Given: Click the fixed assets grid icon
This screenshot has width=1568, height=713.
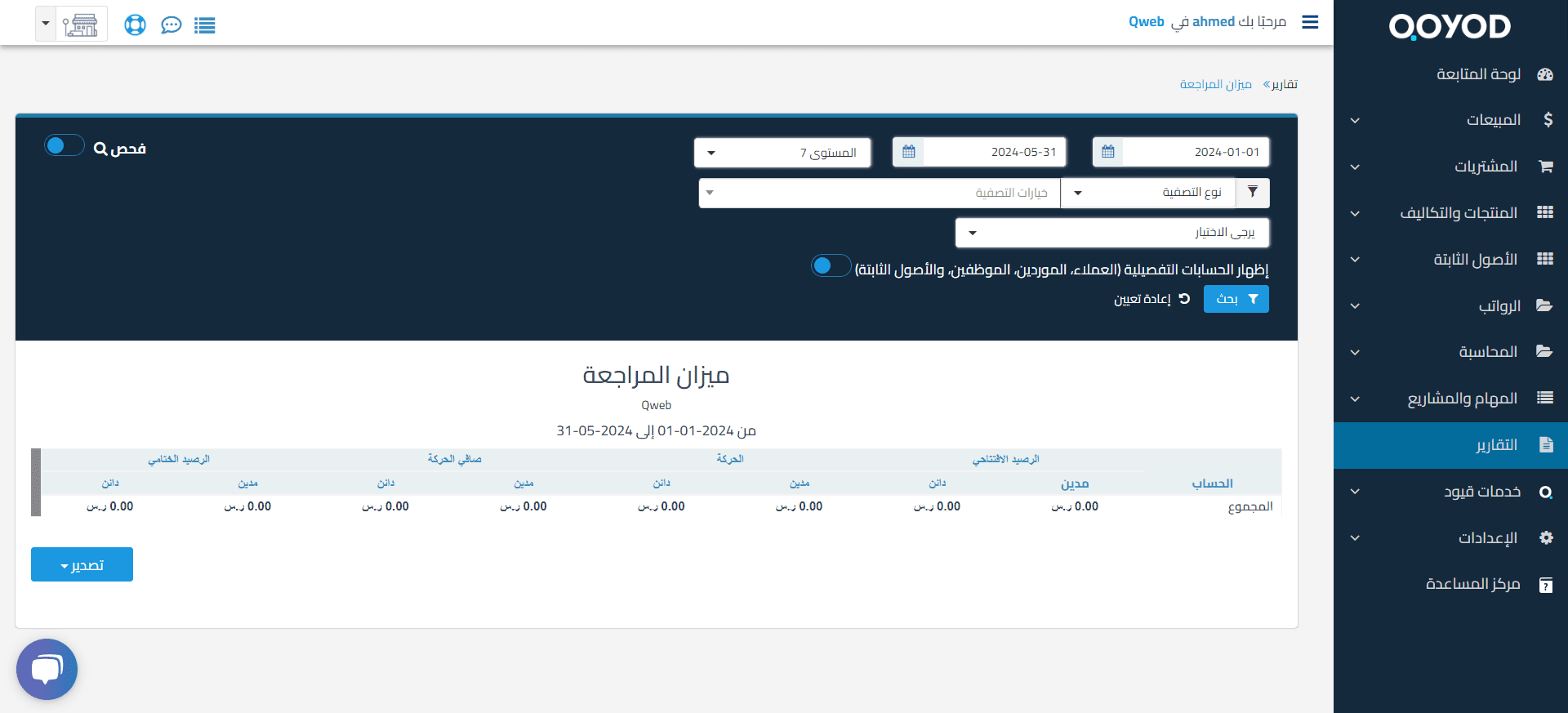Looking at the screenshot, I should 1545,259.
